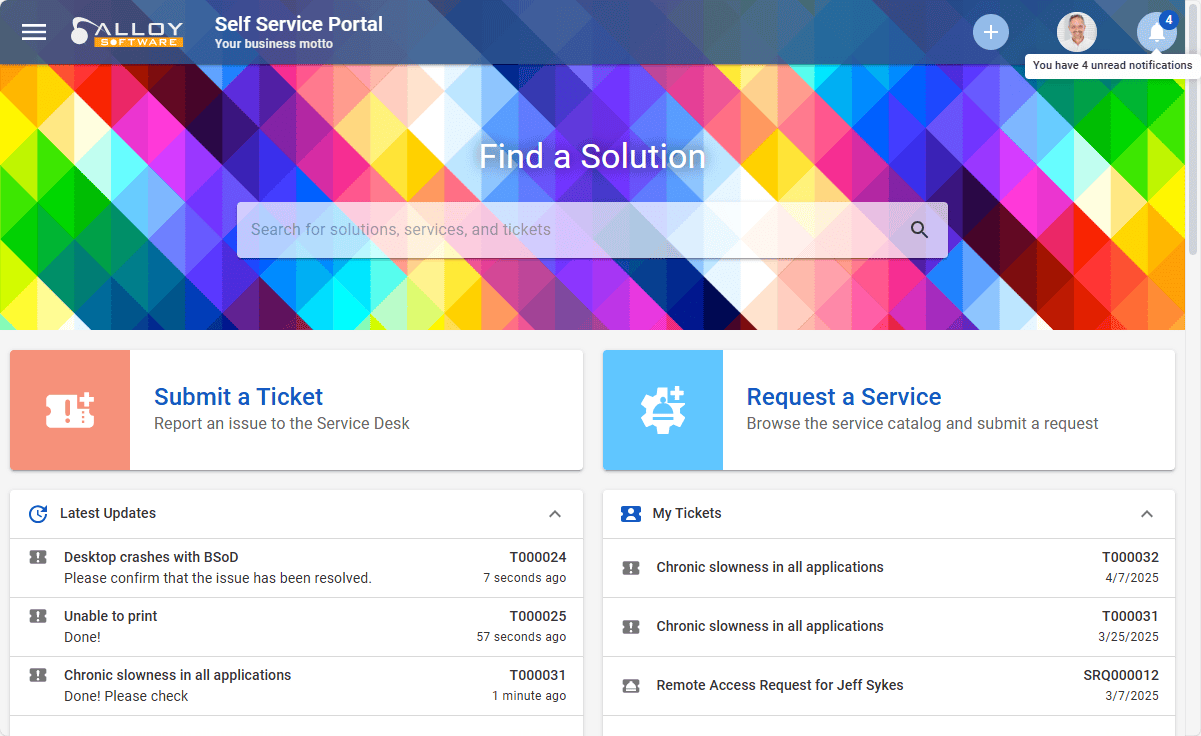Screen dimensions: 1201x736
Task: Click ticket icon beside T000032 in My Tickets
Action: (x=631, y=568)
